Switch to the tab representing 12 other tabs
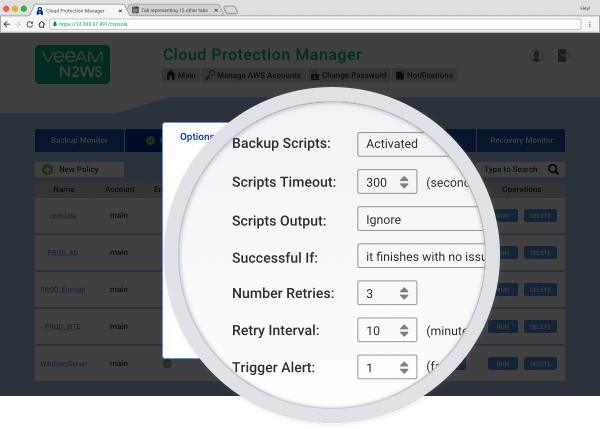The width and height of the screenshot is (600, 429). click(174, 10)
